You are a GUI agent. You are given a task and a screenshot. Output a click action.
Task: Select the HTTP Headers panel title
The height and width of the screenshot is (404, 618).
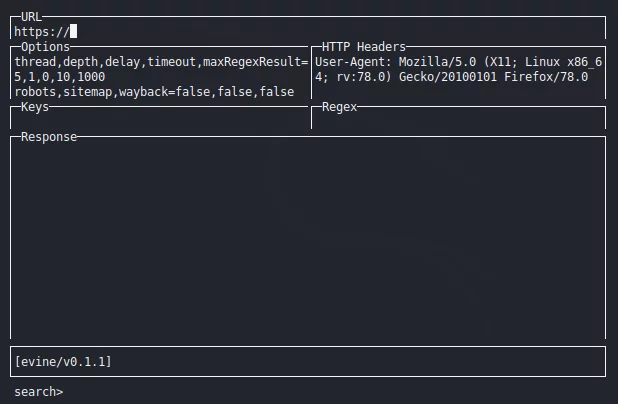[x=363, y=47]
